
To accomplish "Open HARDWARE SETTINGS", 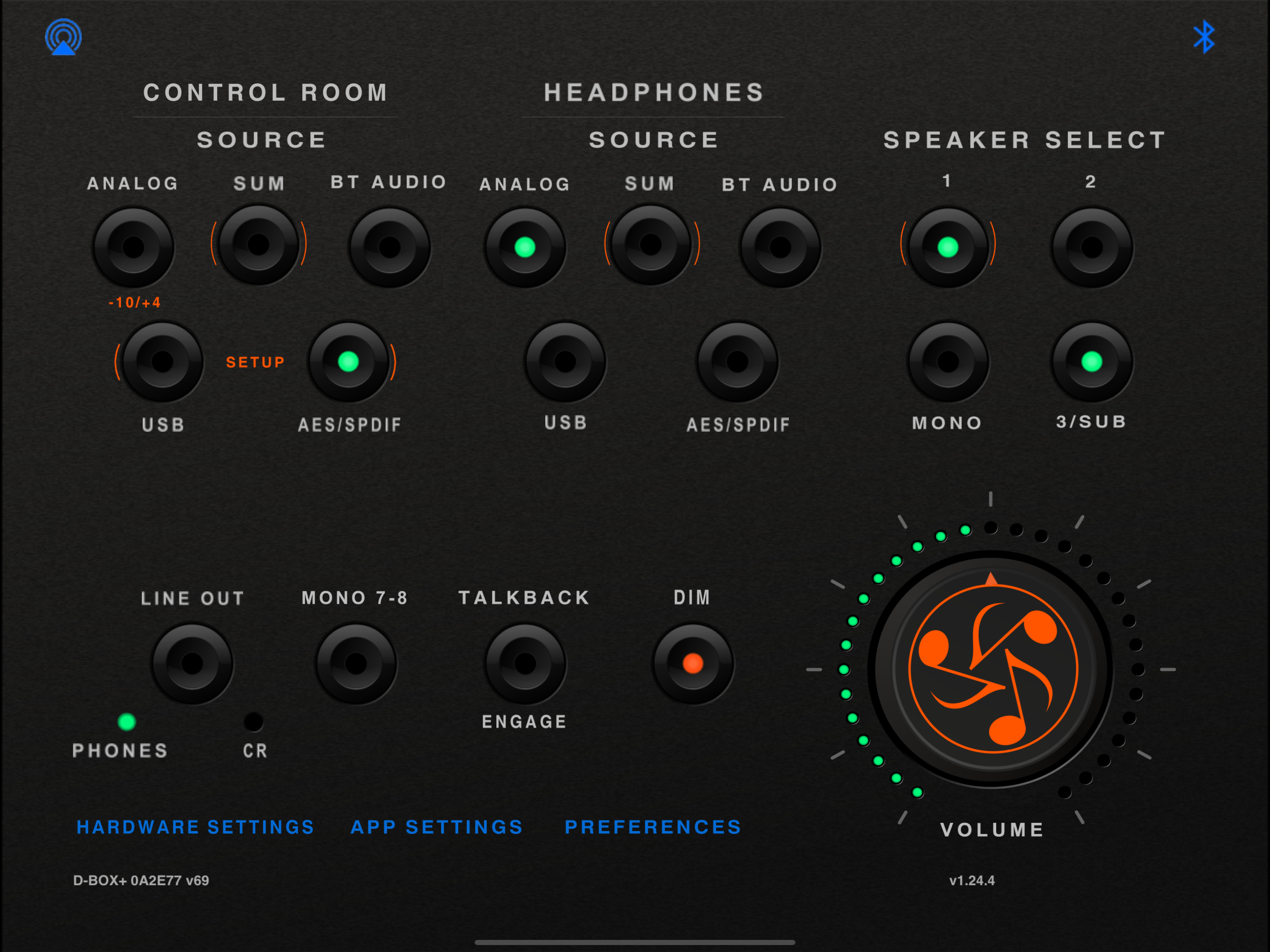I will (195, 827).
